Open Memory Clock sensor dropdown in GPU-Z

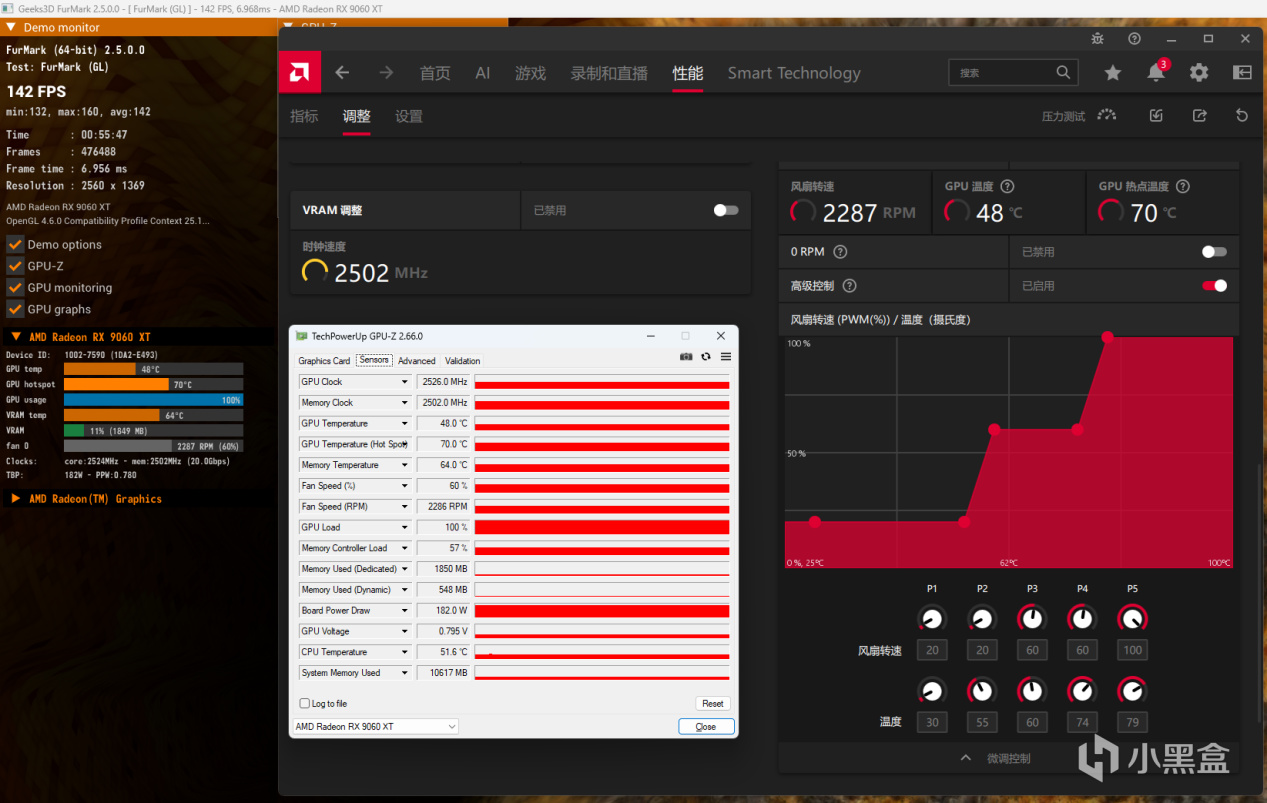(405, 403)
